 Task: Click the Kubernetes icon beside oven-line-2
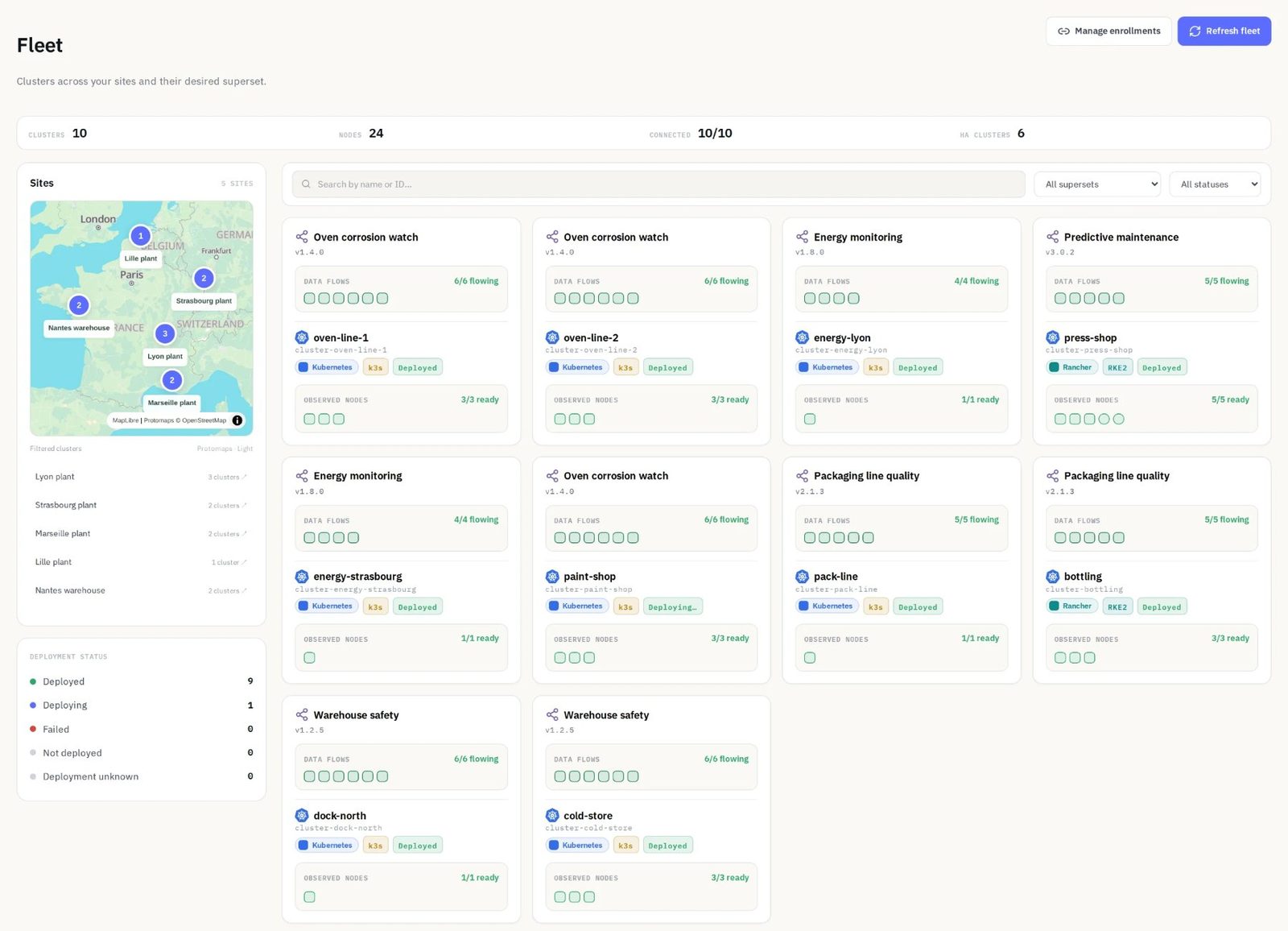coord(552,337)
